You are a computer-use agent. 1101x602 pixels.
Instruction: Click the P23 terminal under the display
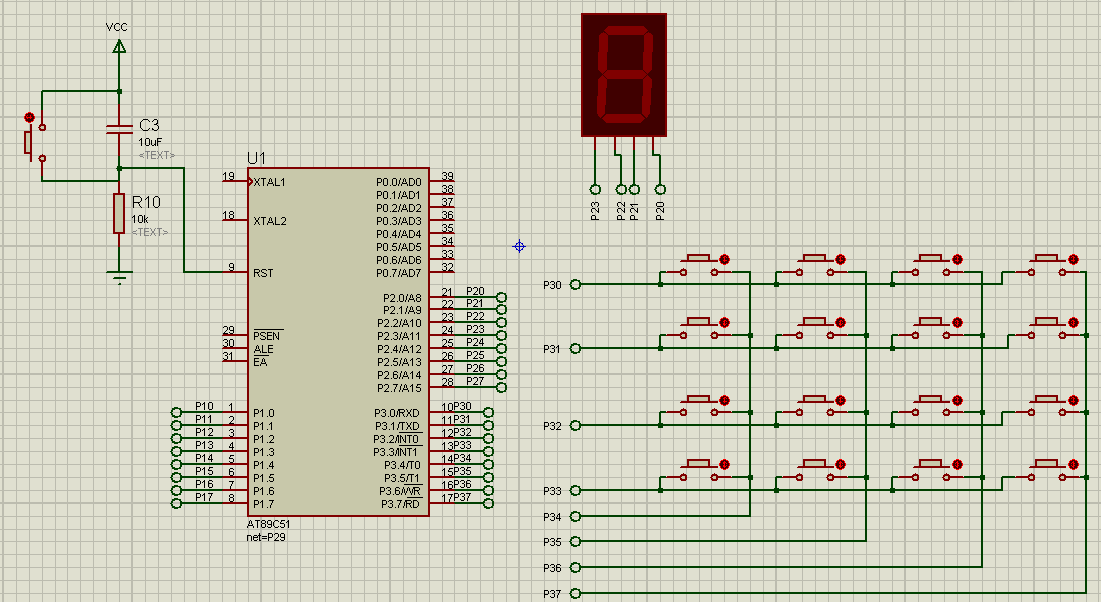595,188
